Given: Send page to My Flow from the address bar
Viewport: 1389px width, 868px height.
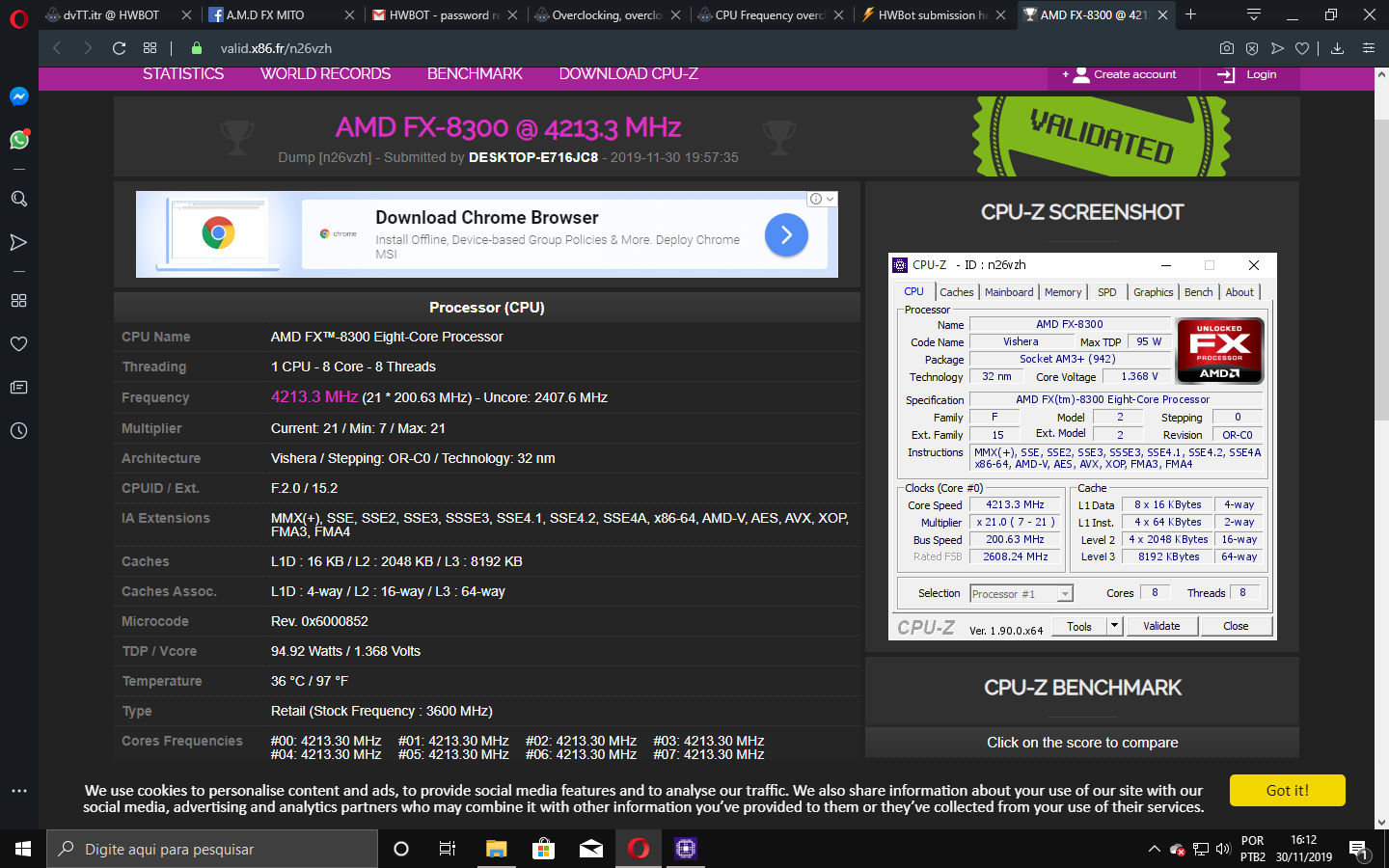Looking at the screenshot, I should tap(1277, 48).
